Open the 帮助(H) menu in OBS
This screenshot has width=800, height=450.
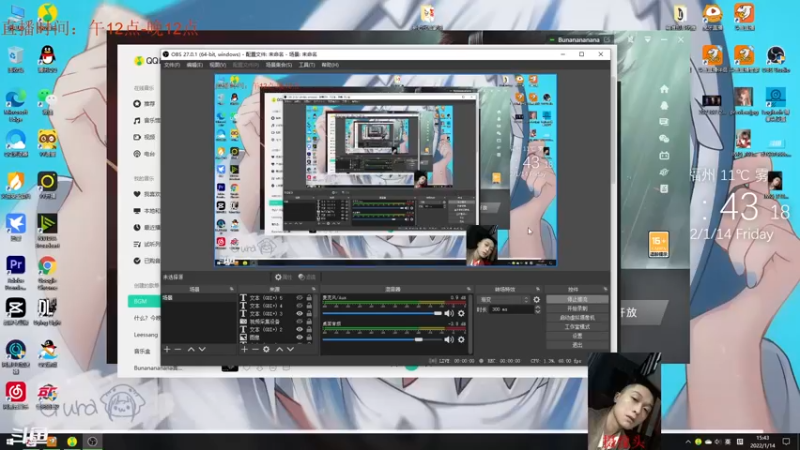click(x=330, y=65)
